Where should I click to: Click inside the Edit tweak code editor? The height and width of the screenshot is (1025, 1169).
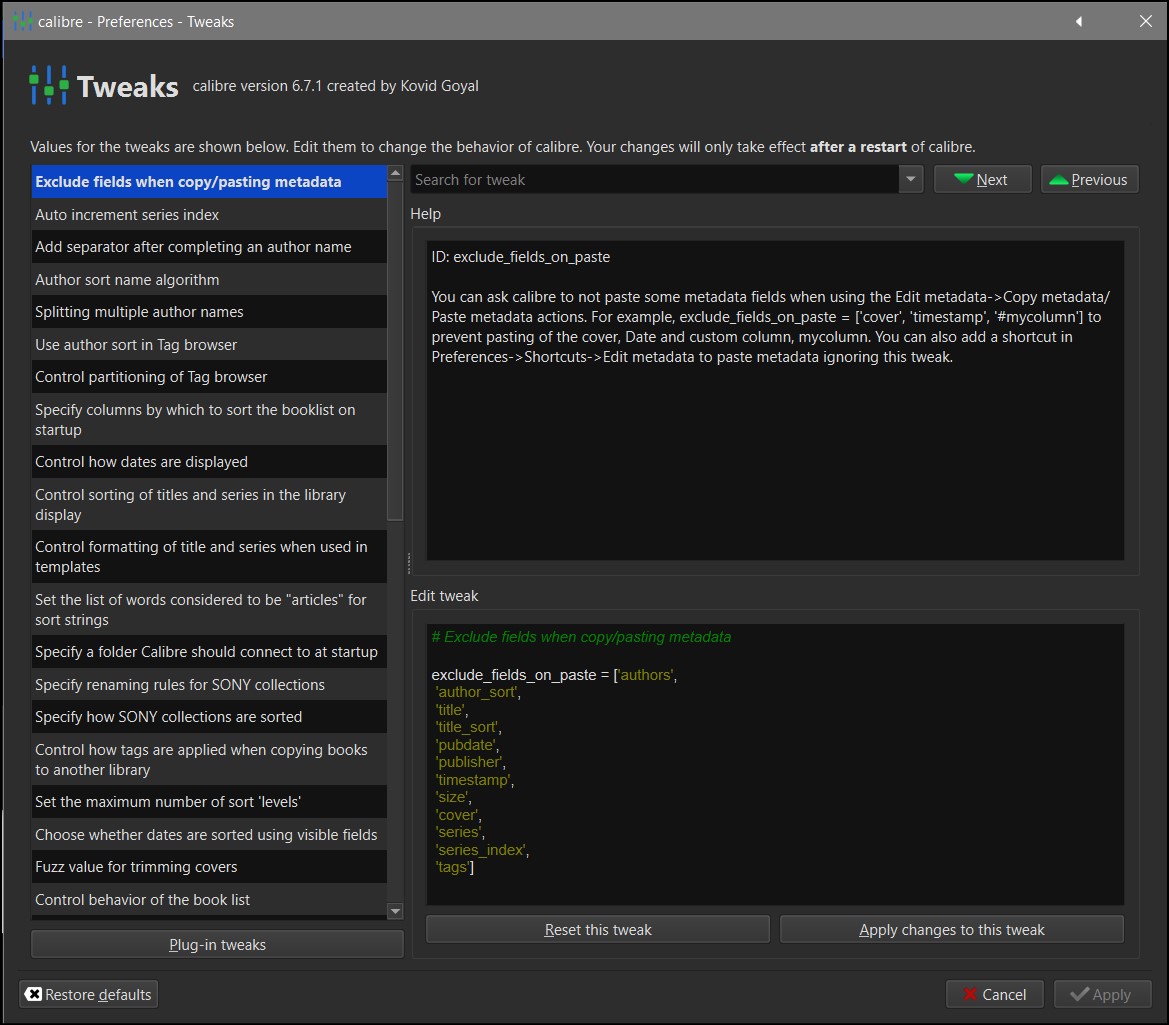[x=775, y=764]
